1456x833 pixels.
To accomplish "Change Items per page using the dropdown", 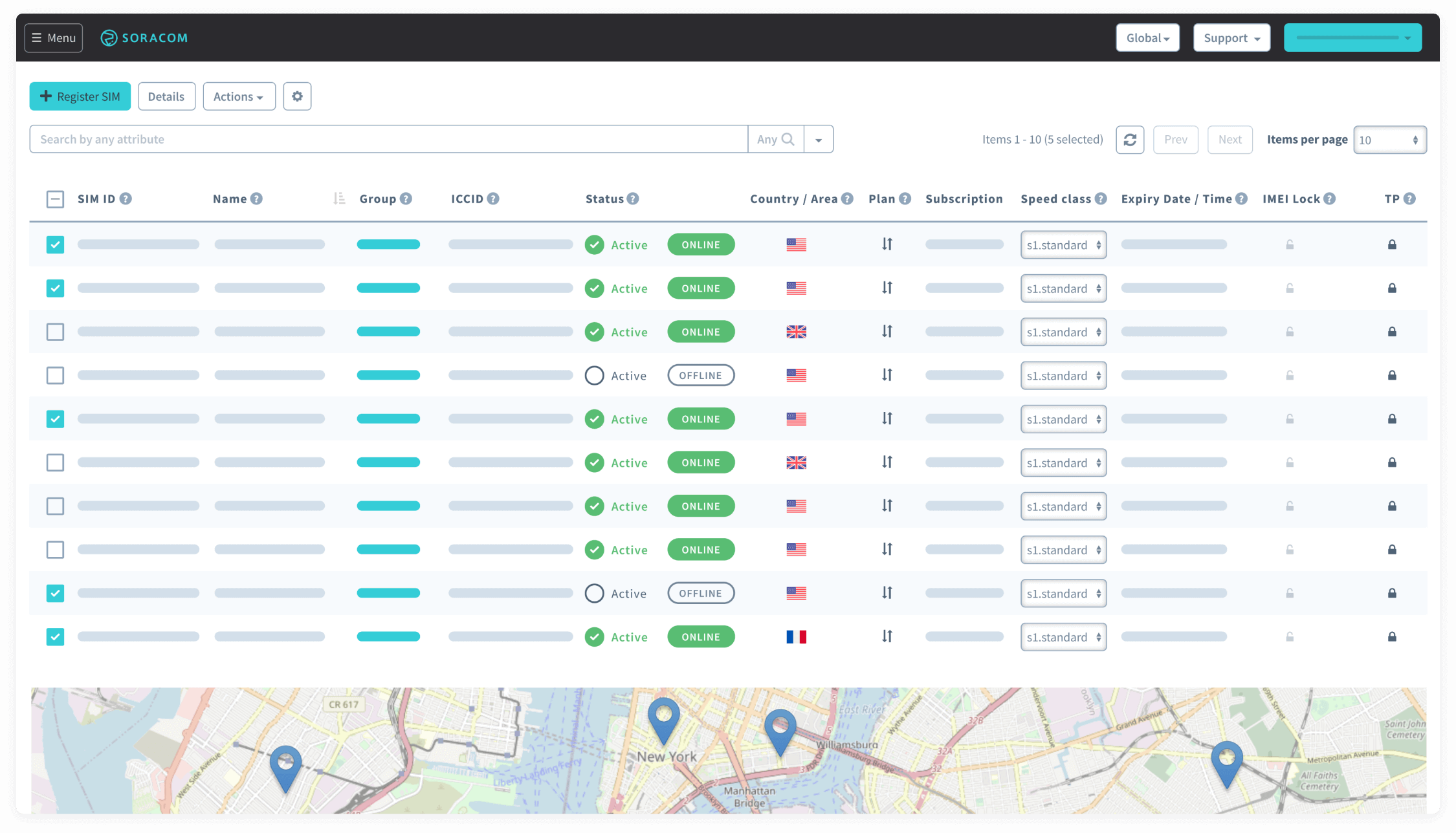I will coord(1390,139).
